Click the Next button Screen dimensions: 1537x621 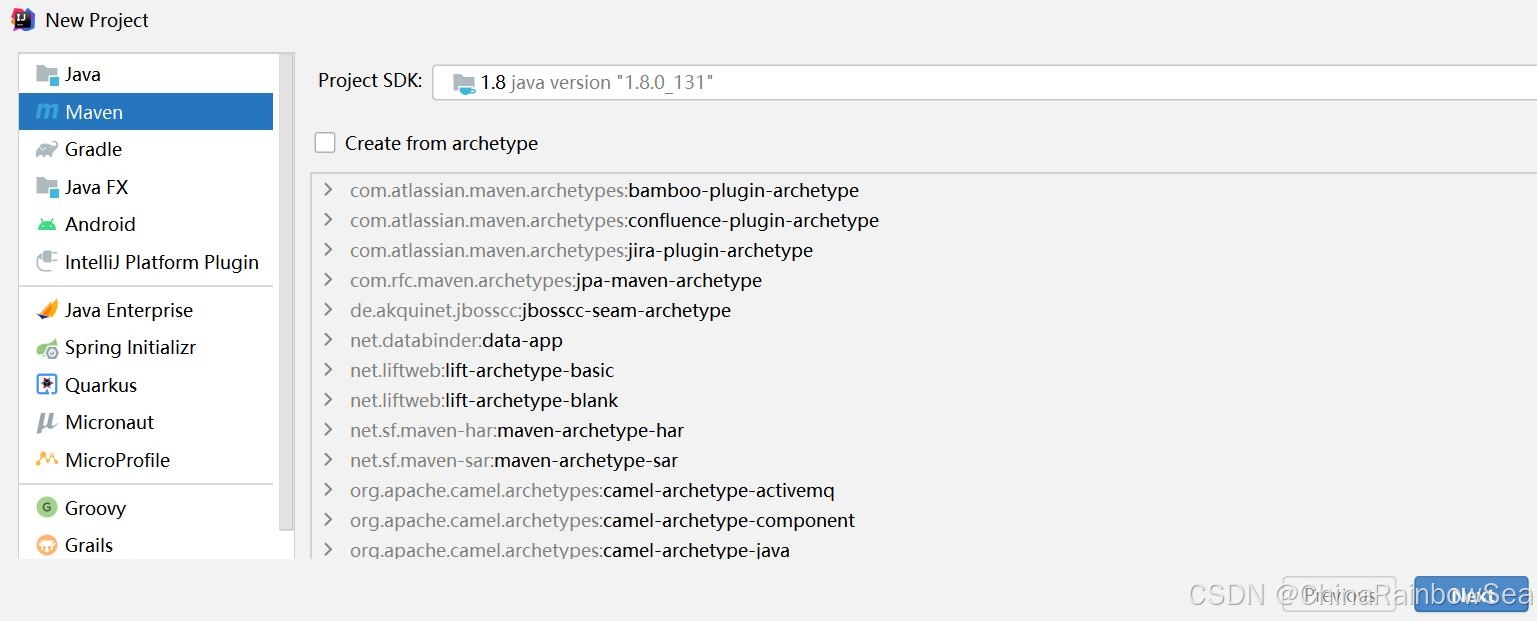click(1470, 594)
